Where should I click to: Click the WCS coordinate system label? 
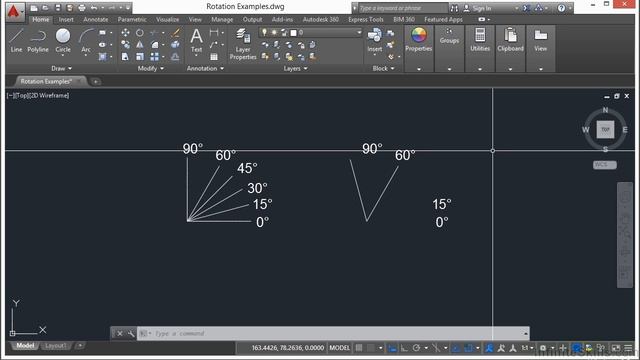coord(604,164)
